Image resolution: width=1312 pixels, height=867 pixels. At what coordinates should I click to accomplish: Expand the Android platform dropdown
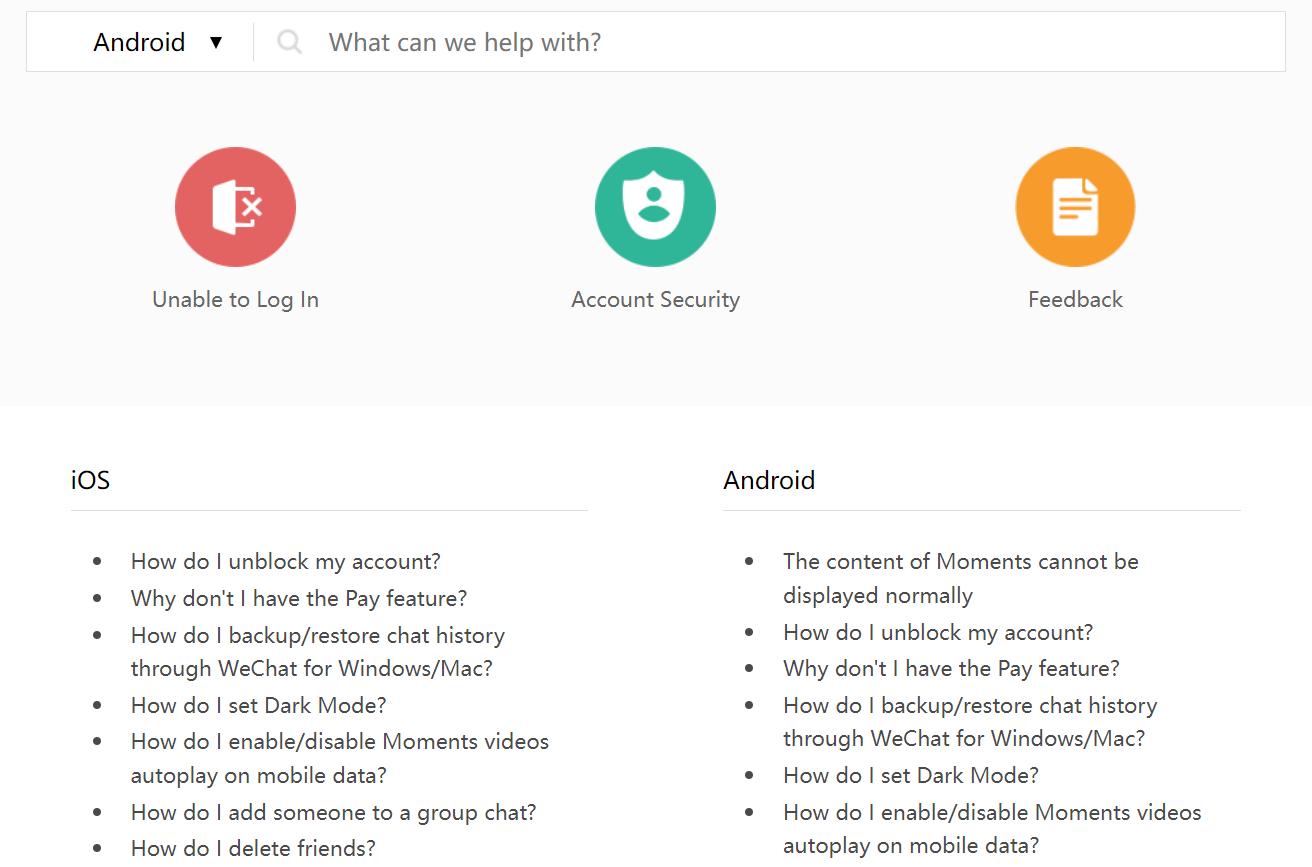click(x=140, y=42)
